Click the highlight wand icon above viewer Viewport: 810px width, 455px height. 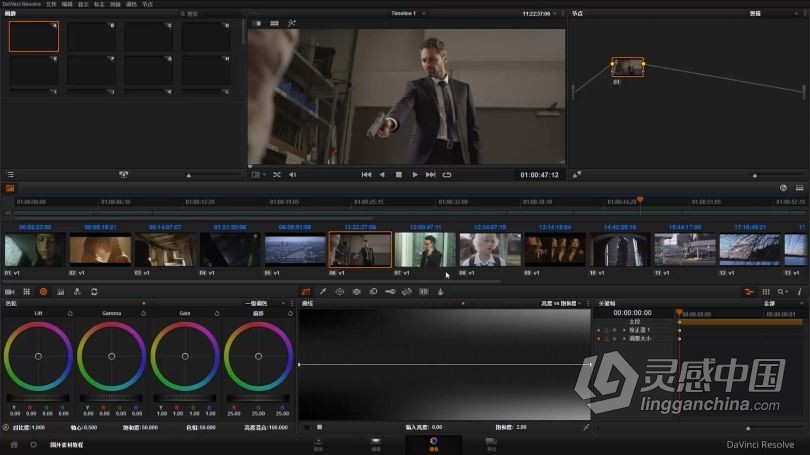[x=292, y=23]
